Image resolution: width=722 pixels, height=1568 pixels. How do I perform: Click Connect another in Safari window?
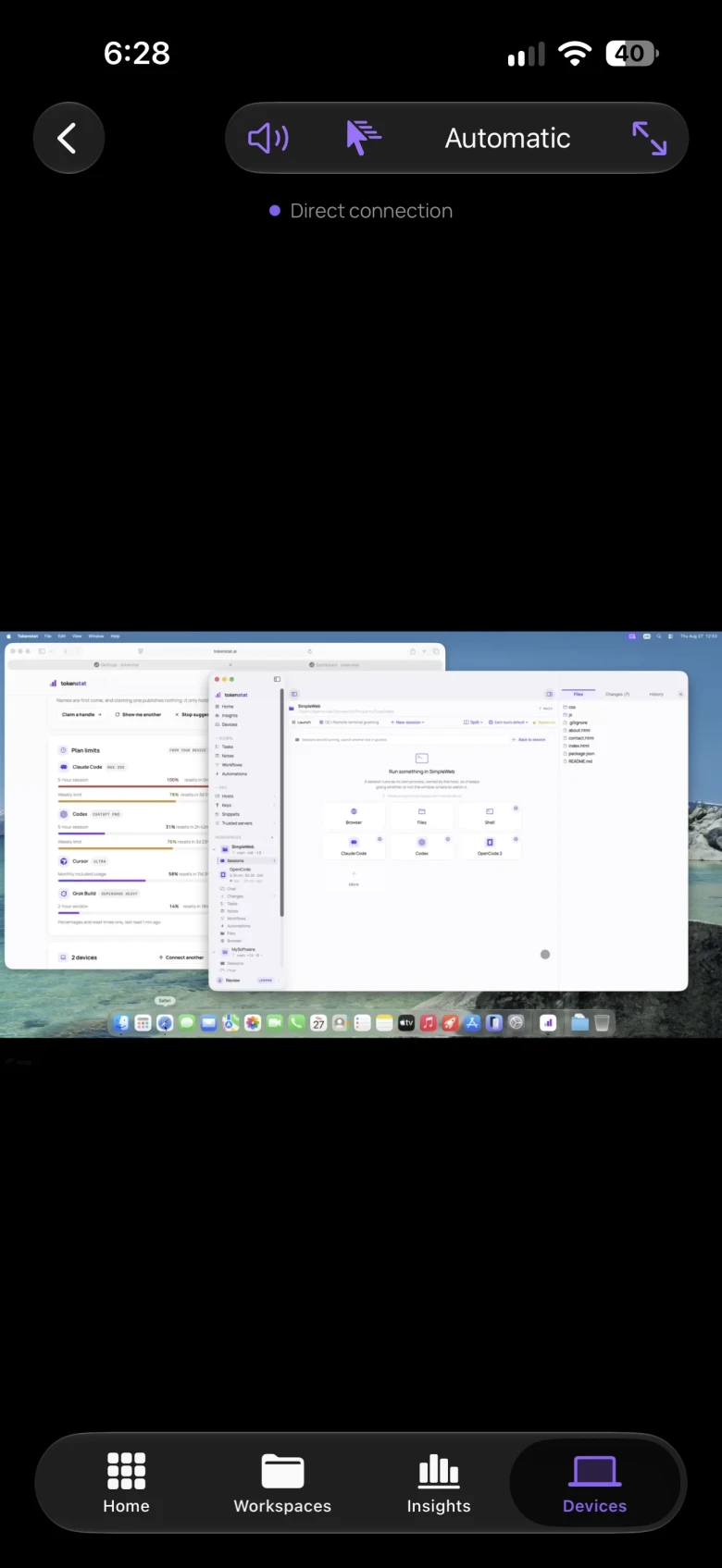click(x=181, y=957)
